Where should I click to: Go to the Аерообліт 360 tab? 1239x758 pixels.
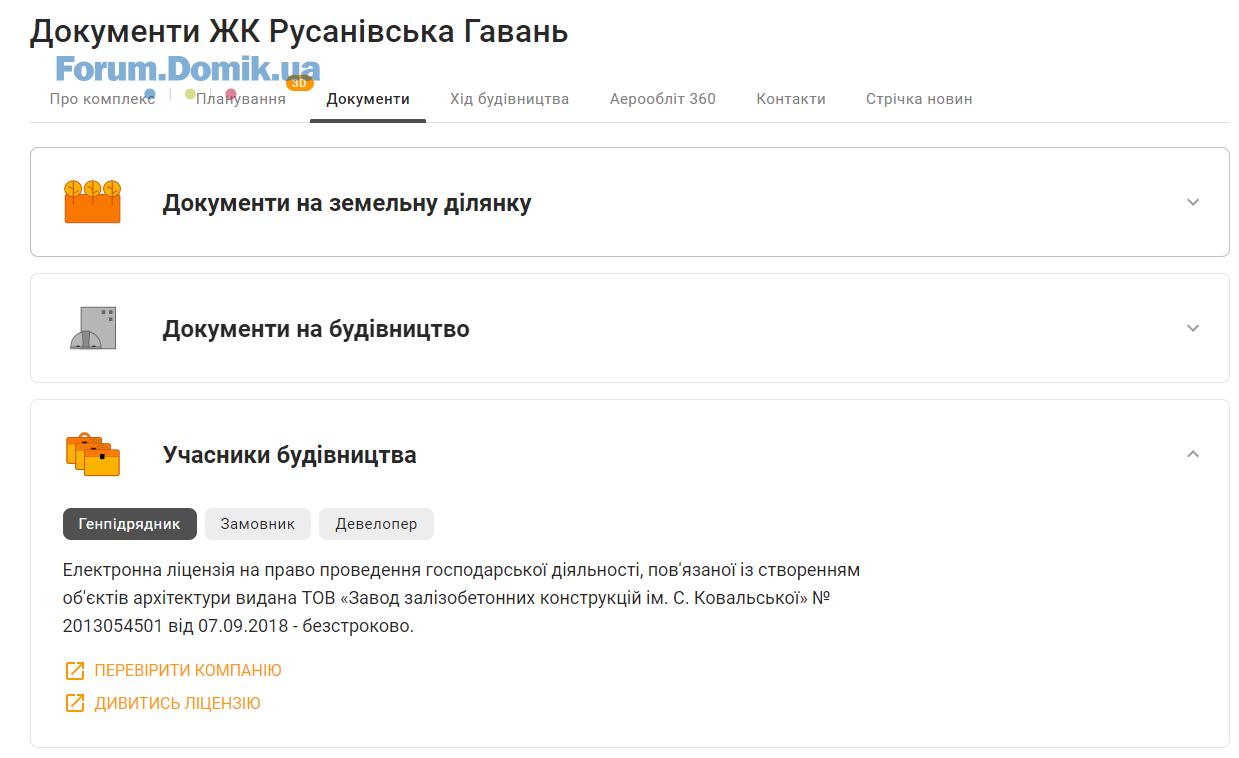pyautogui.click(x=663, y=99)
